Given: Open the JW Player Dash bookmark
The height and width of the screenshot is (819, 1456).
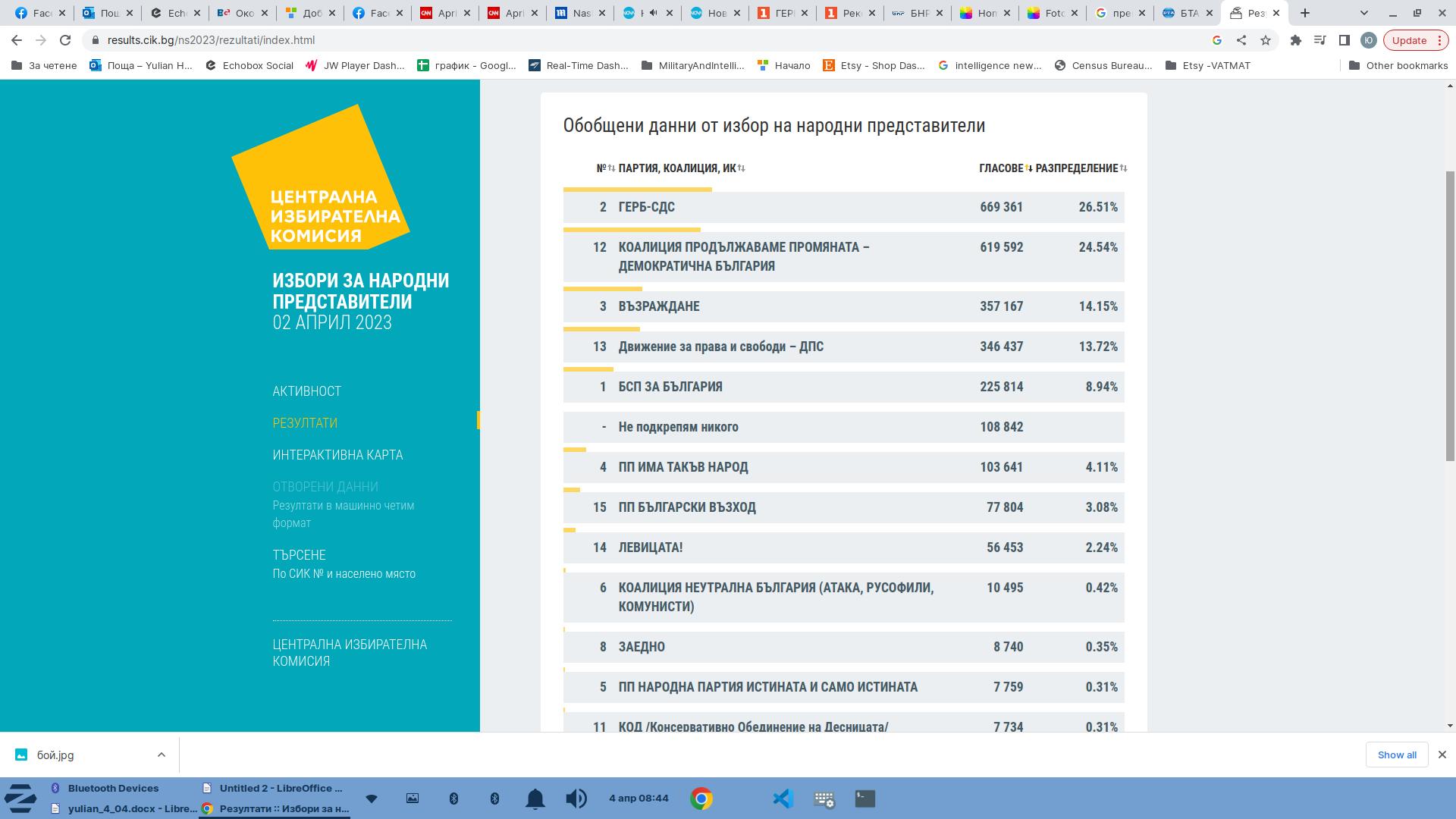Looking at the screenshot, I should [x=355, y=65].
